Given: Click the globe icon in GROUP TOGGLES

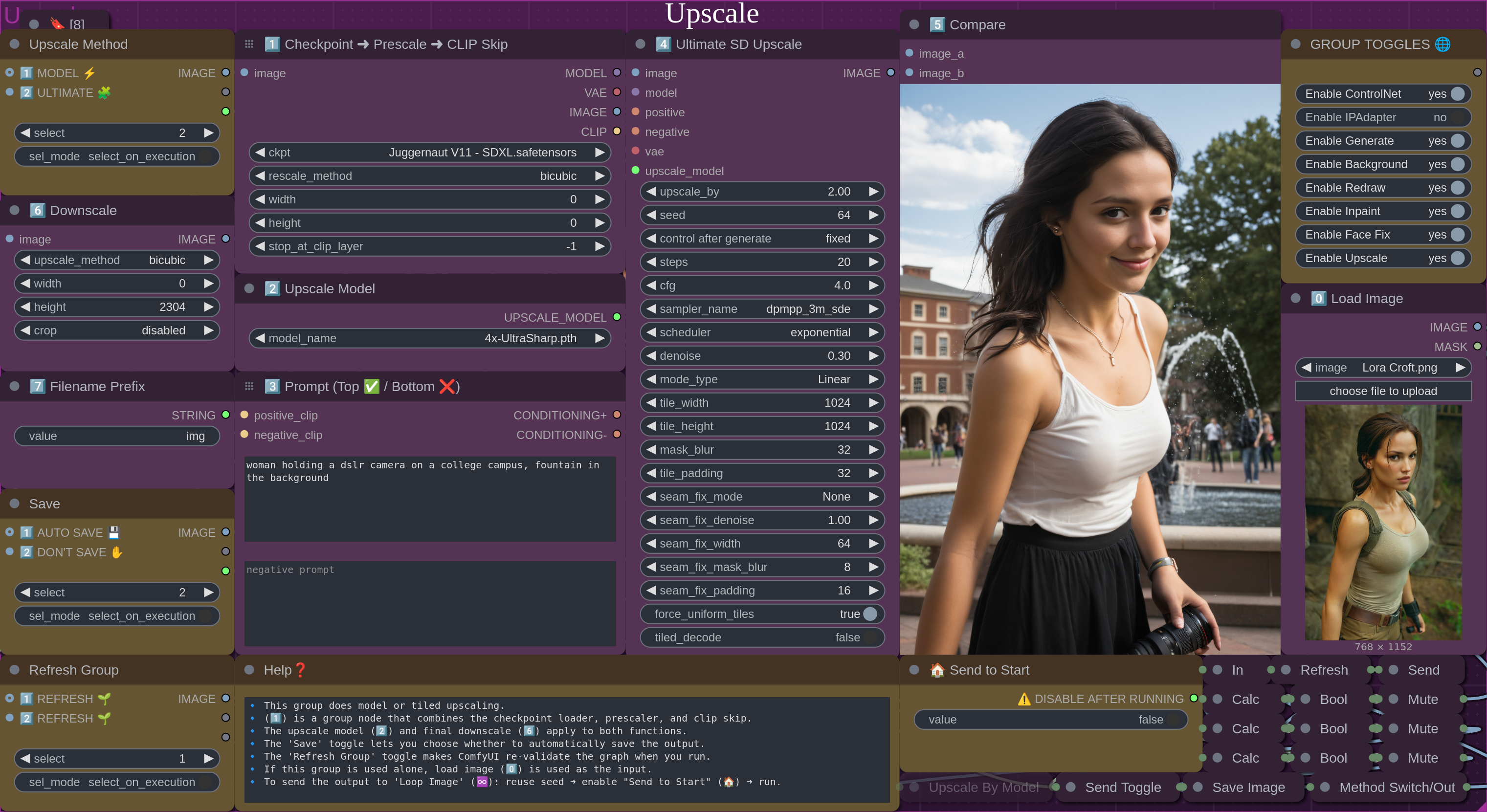Looking at the screenshot, I should pyautogui.click(x=1442, y=44).
